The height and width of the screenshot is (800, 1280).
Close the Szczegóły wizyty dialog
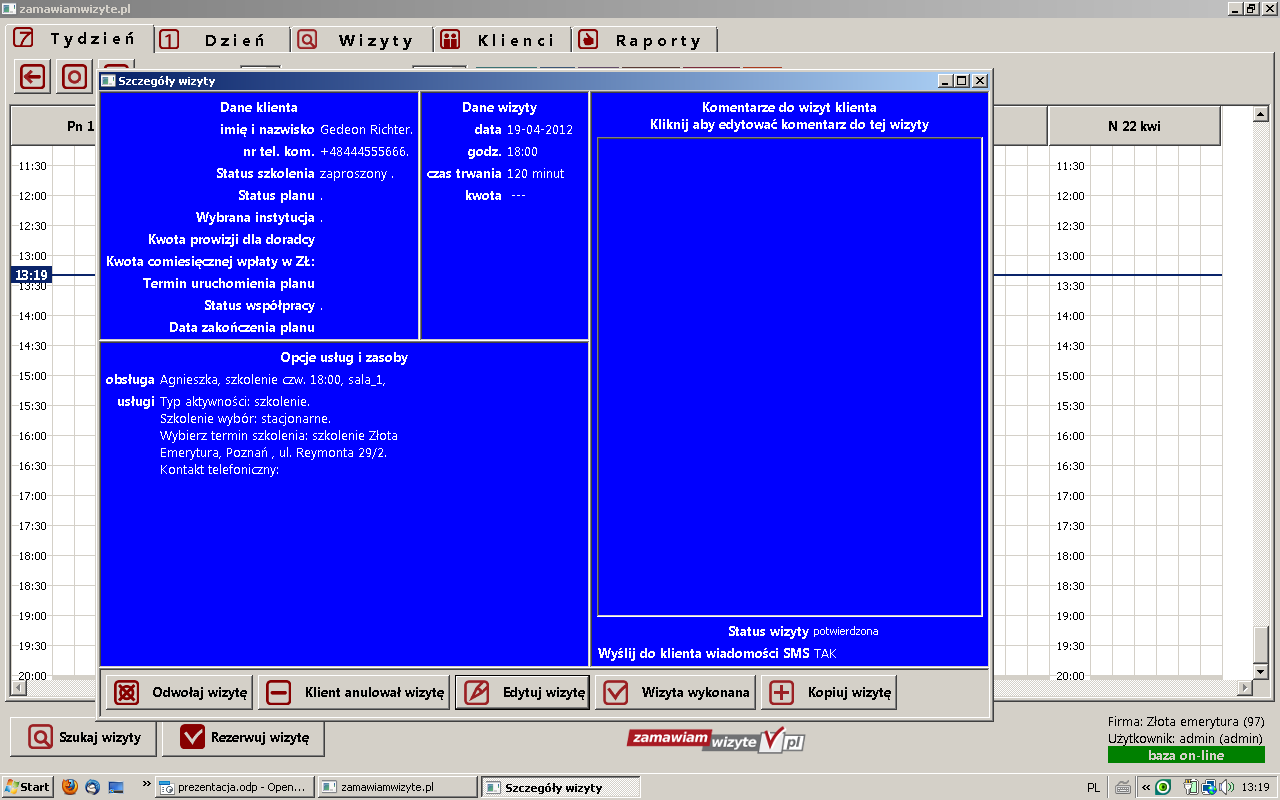[x=980, y=81]
